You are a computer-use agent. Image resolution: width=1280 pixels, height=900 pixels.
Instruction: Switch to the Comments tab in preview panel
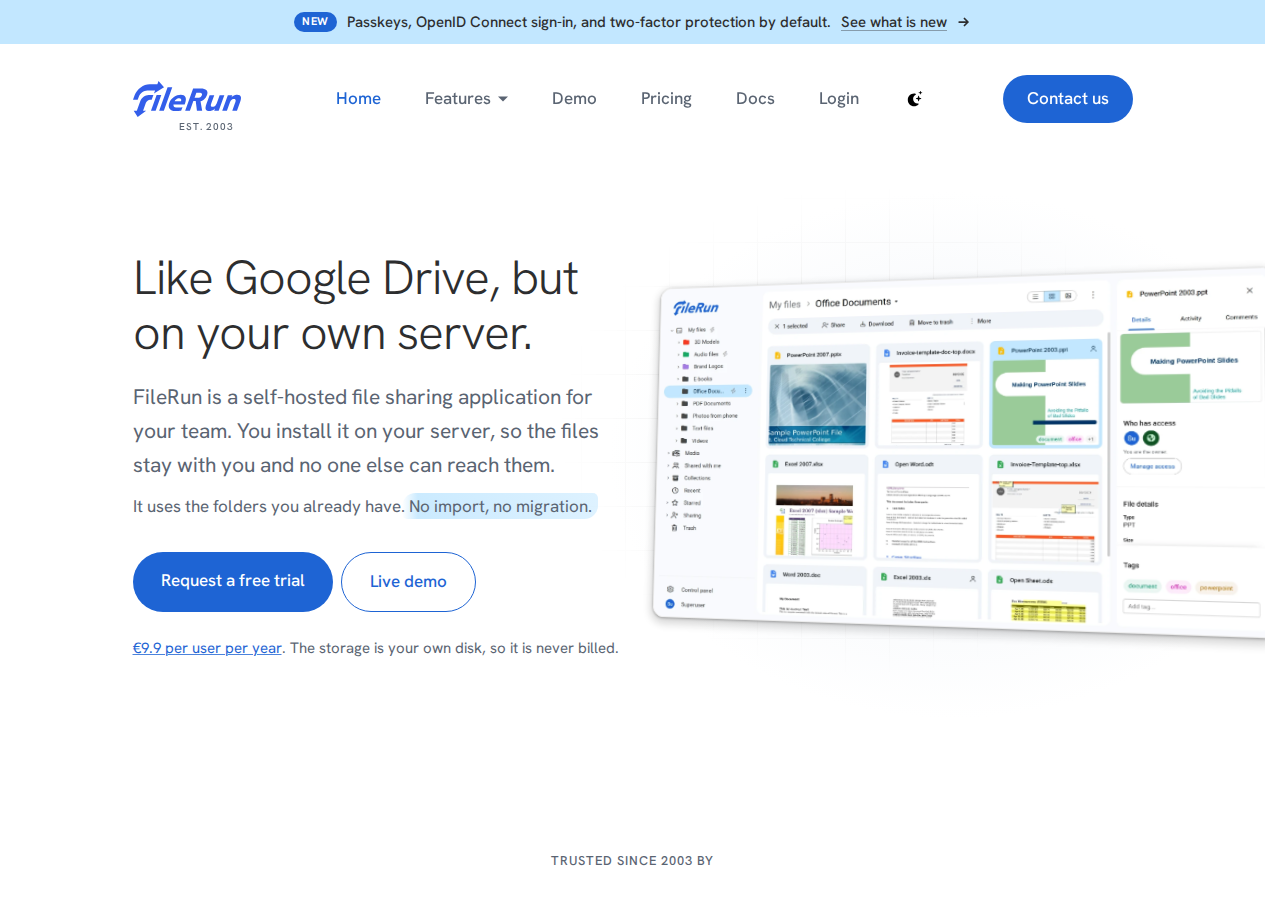tap(1242, 317)
